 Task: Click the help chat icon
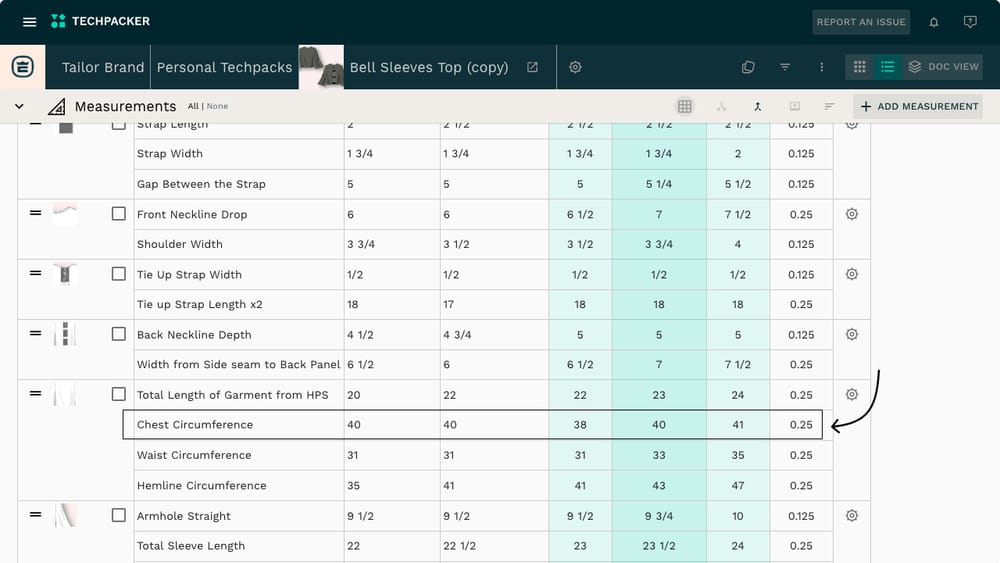coord(969,22)
